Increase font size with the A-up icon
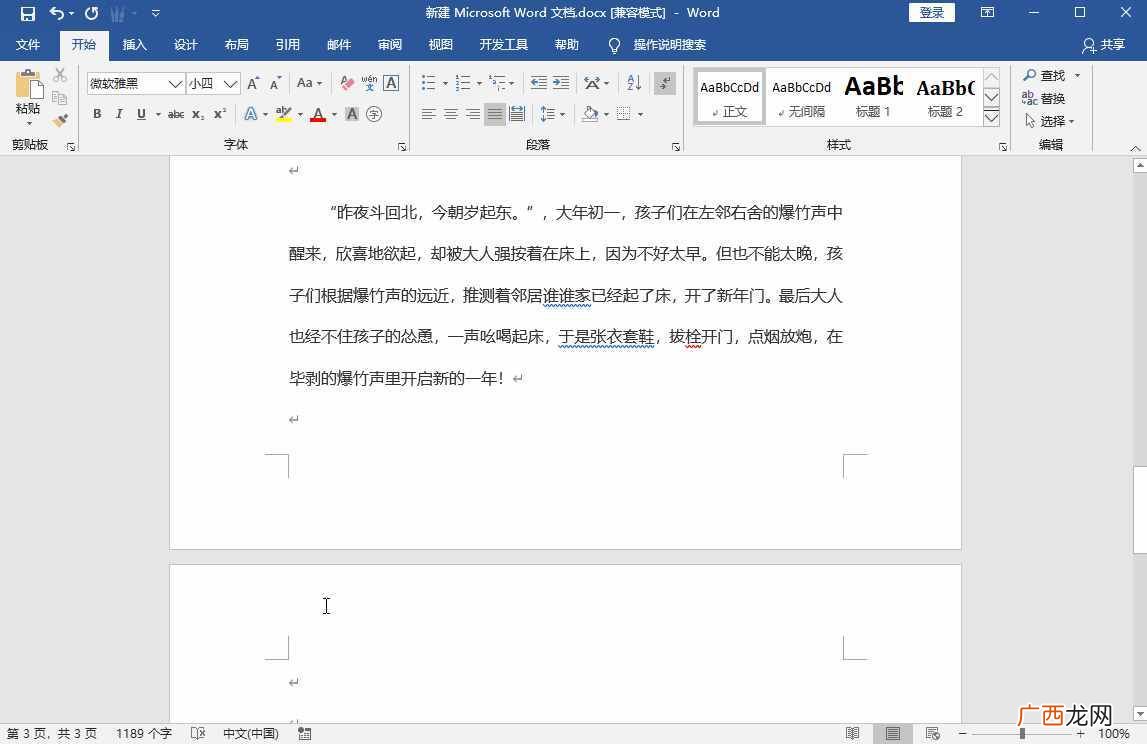1147x744 pixels. tap(253, 83)
